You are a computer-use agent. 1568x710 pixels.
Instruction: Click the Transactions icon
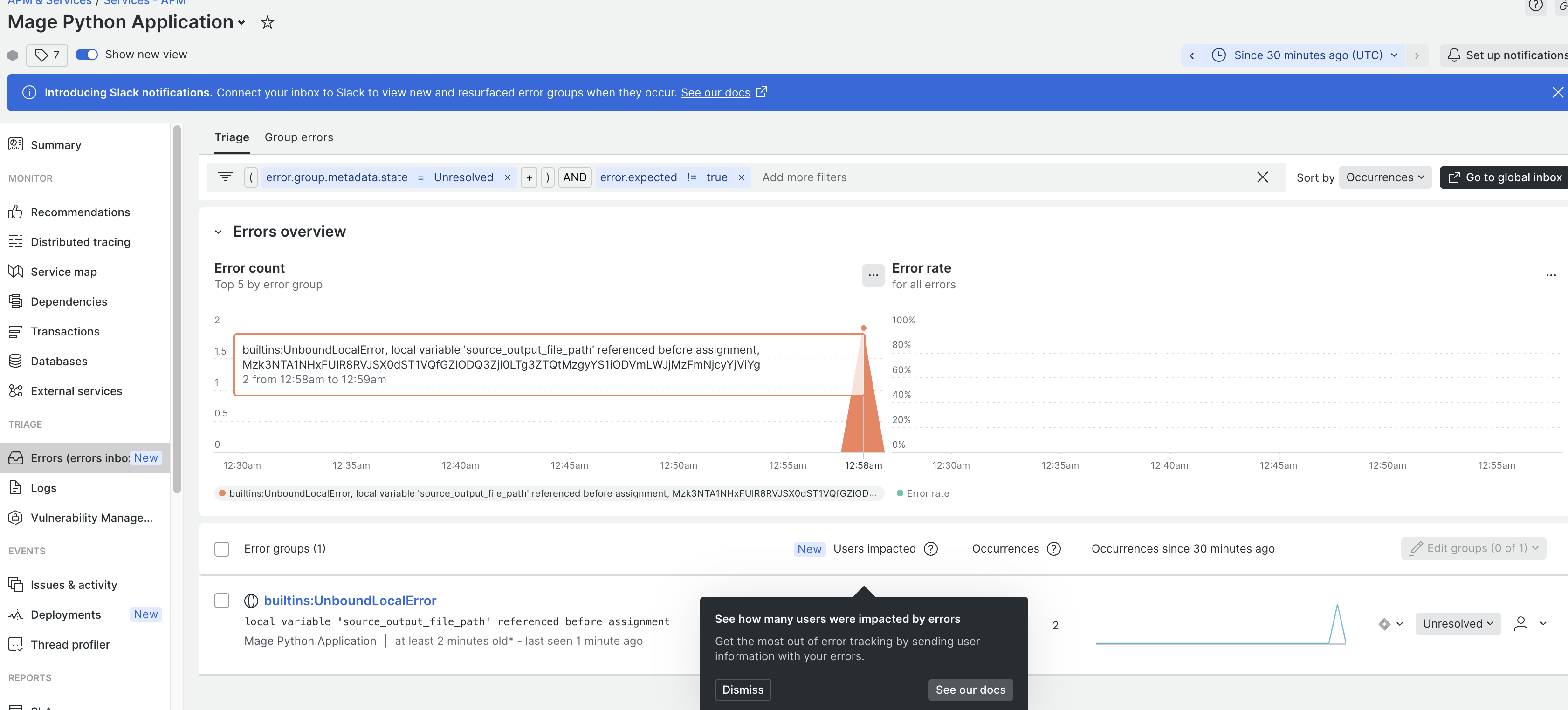[x=16, y=331]
